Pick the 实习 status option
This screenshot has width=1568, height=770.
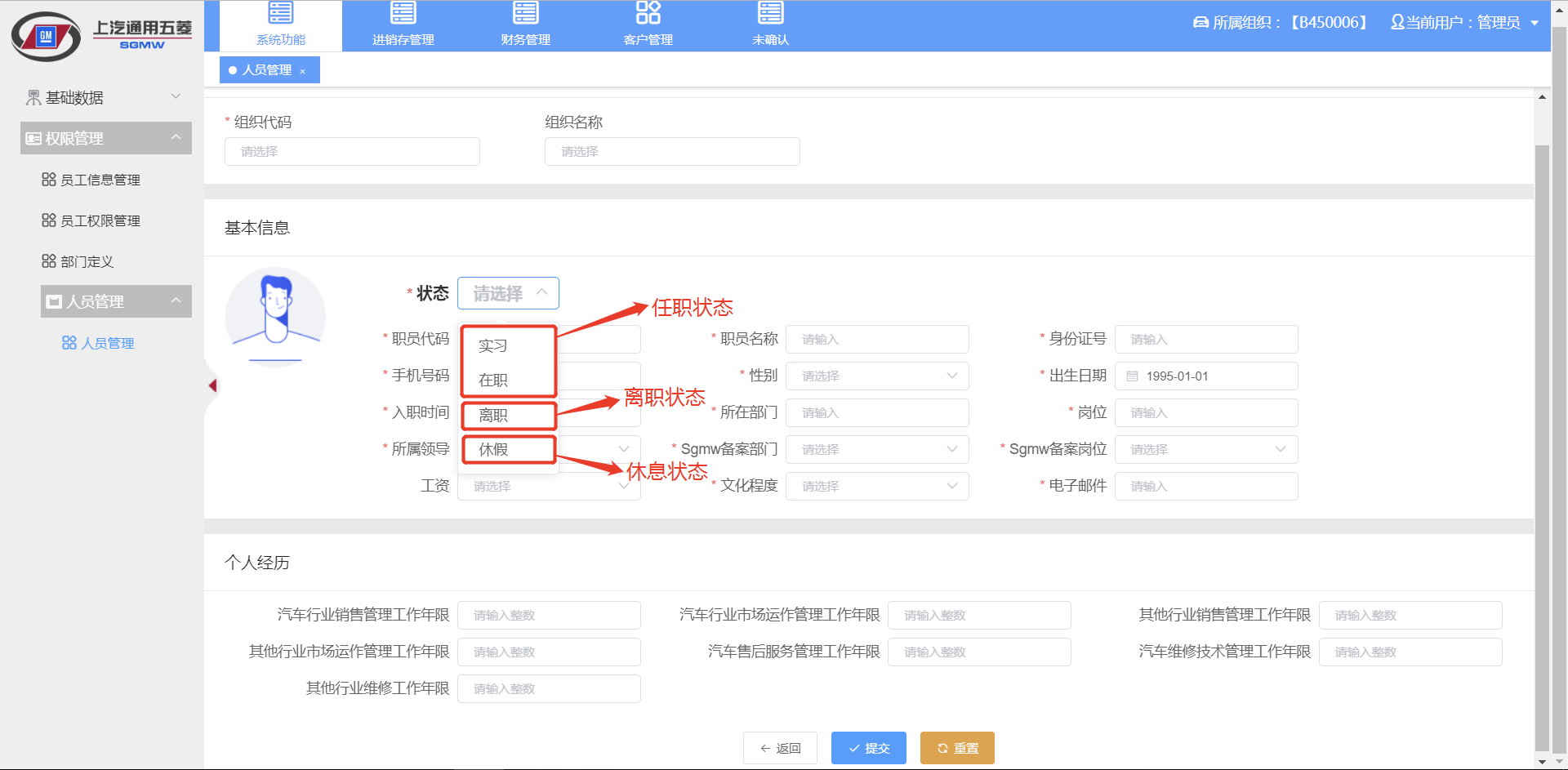click(x=508, y=346)
